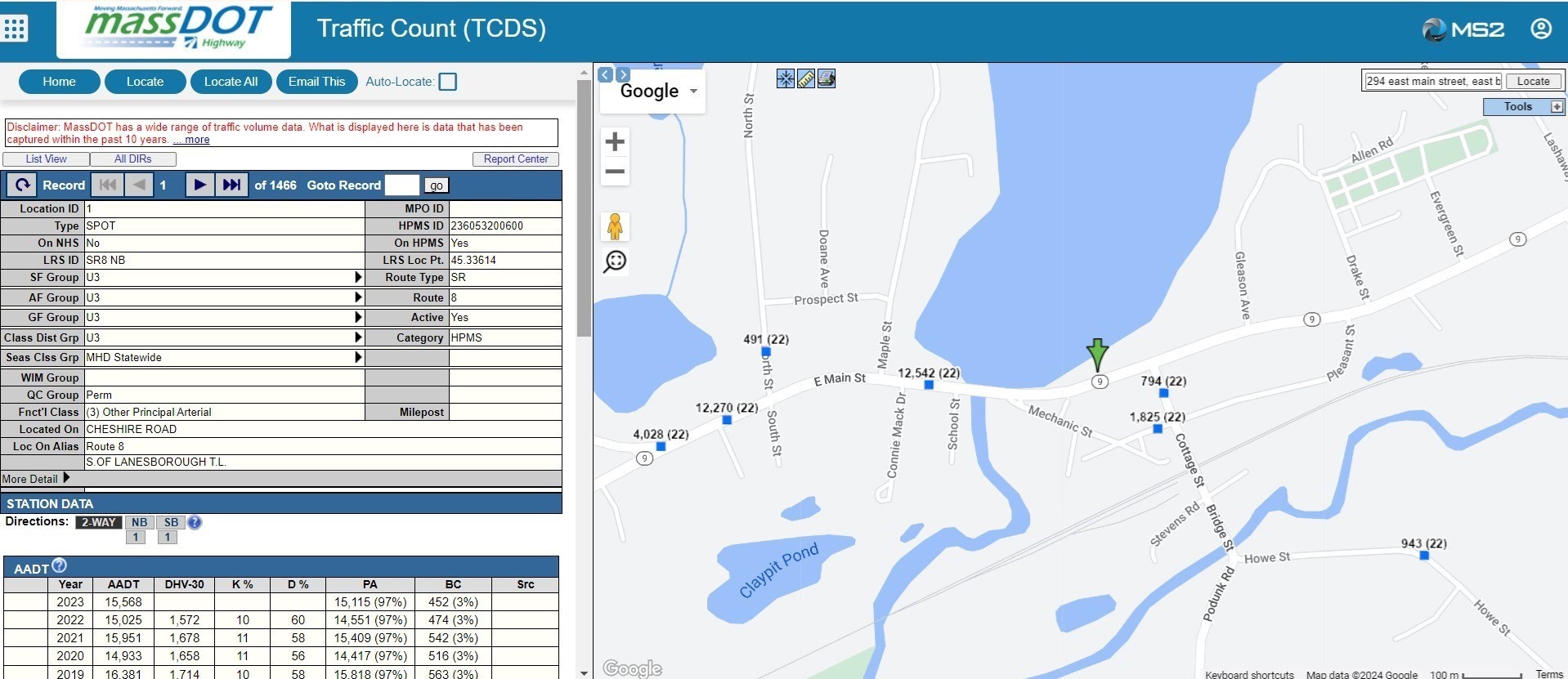Go to the next record

click(x=199, y=185)
